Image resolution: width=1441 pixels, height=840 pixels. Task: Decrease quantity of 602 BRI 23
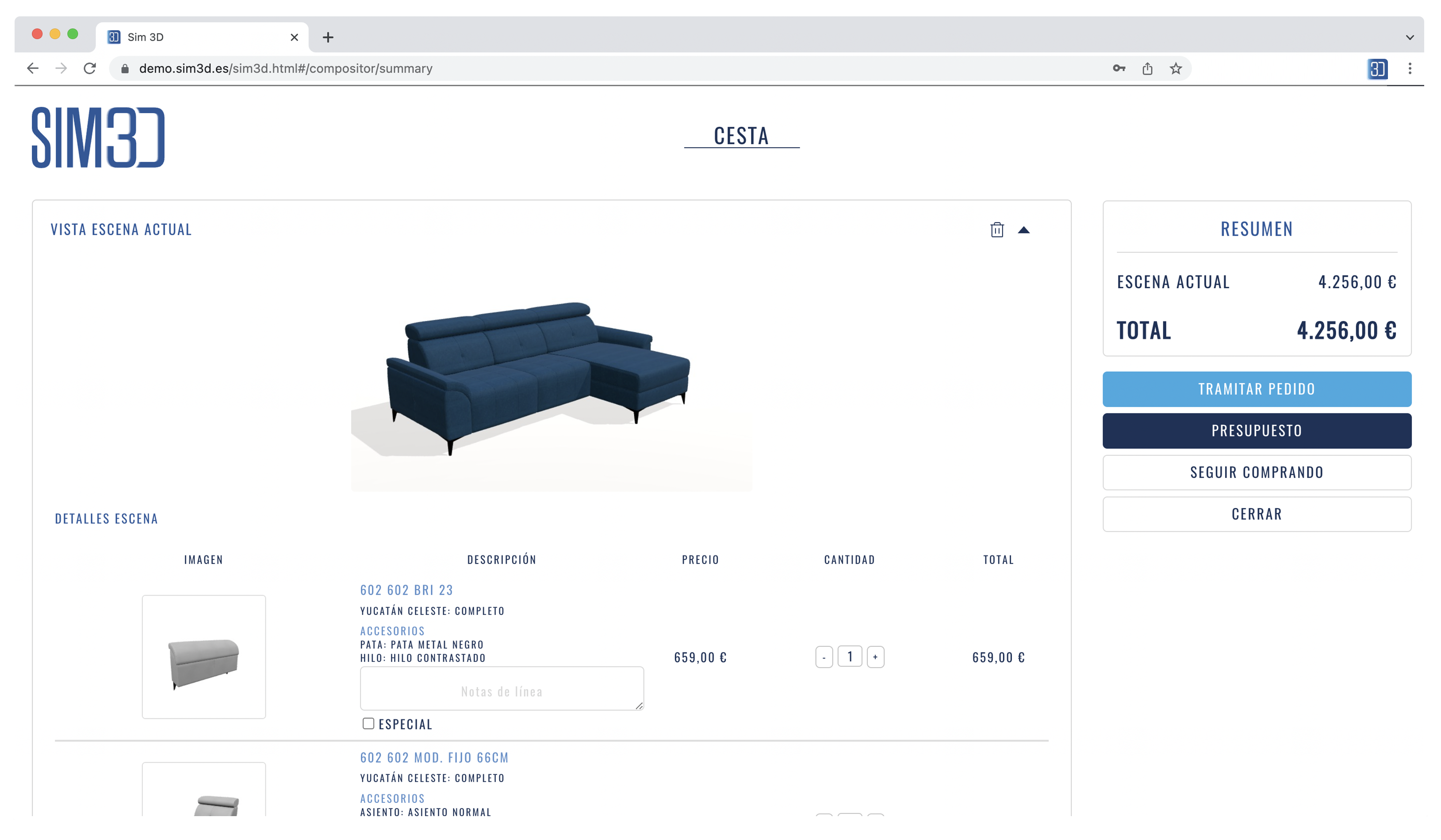pos(824,657)
